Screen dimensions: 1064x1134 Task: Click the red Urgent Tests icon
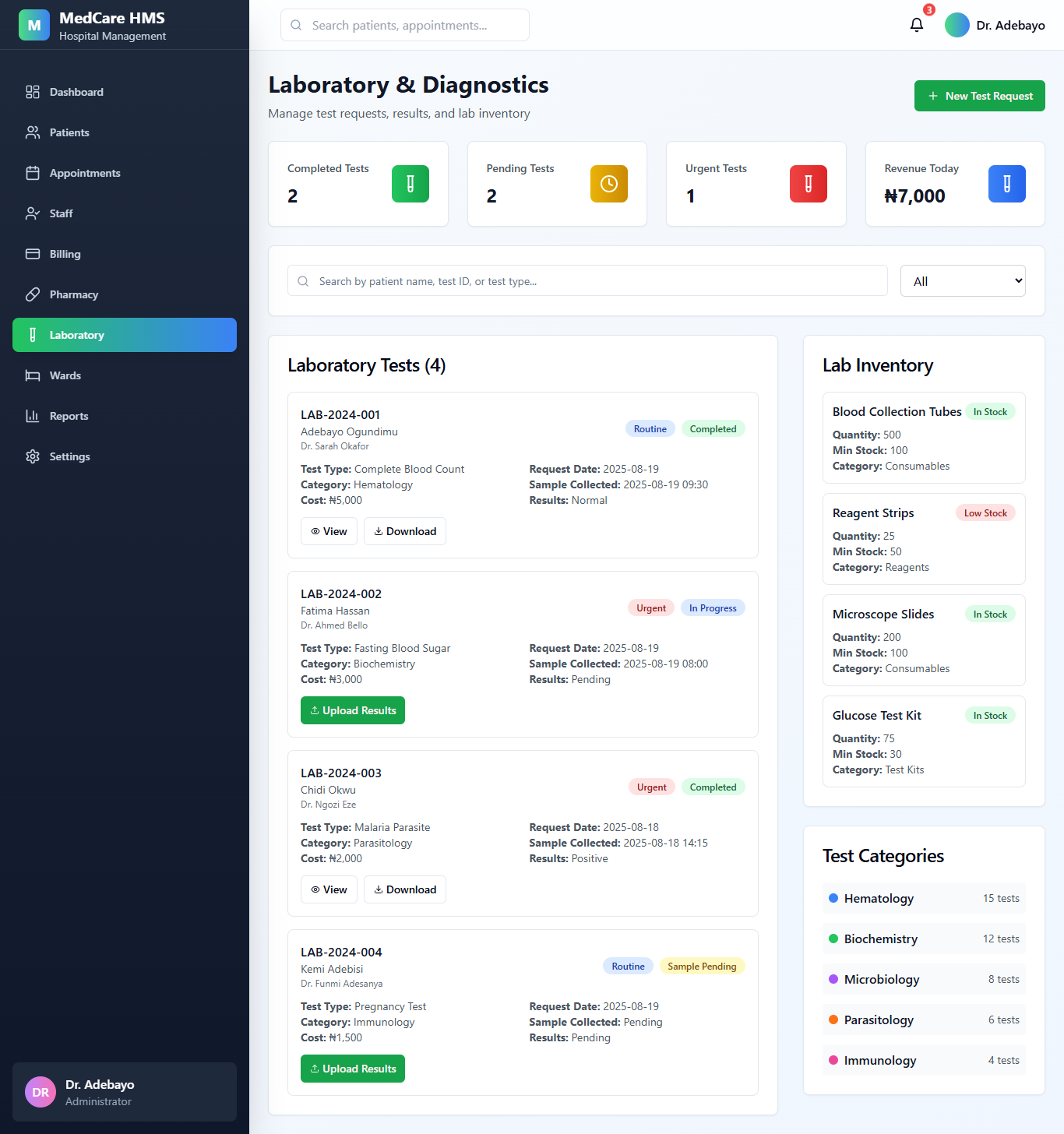point(808,184)
